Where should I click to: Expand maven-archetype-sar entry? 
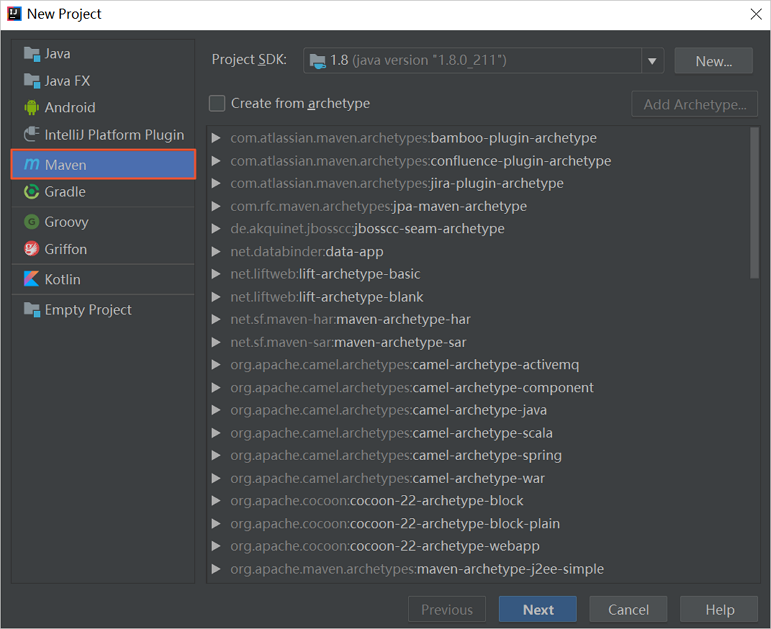click(216, 342)
